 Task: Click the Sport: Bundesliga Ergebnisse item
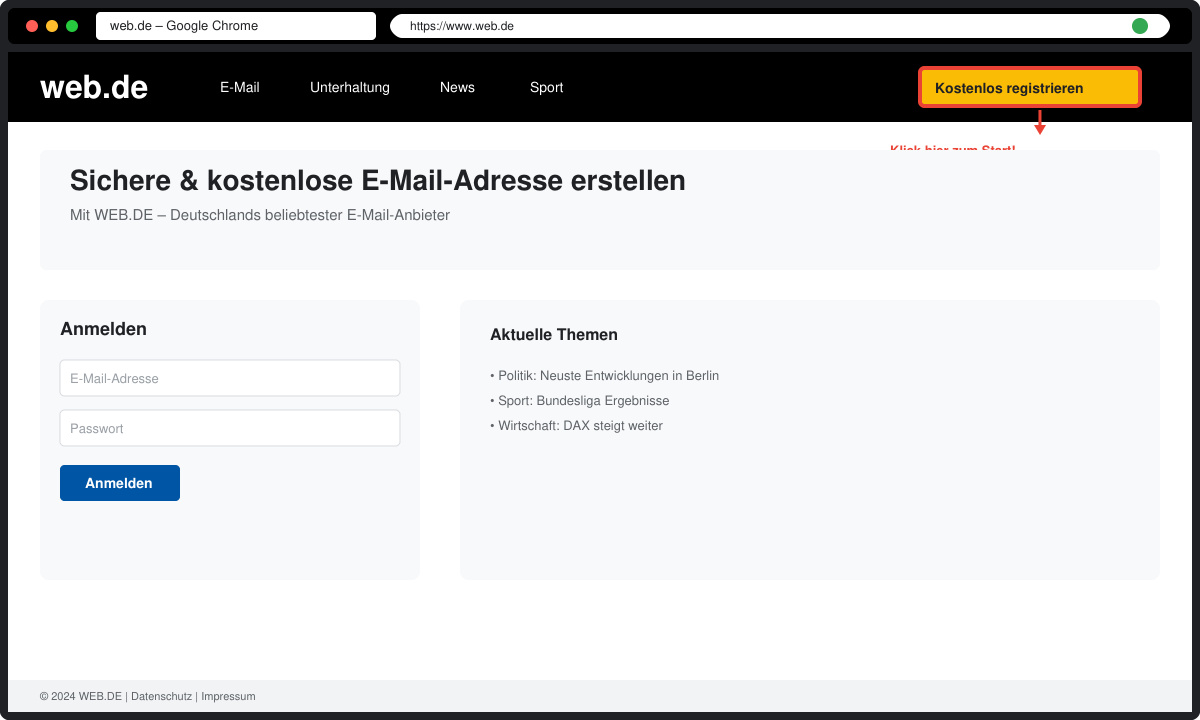580,401
